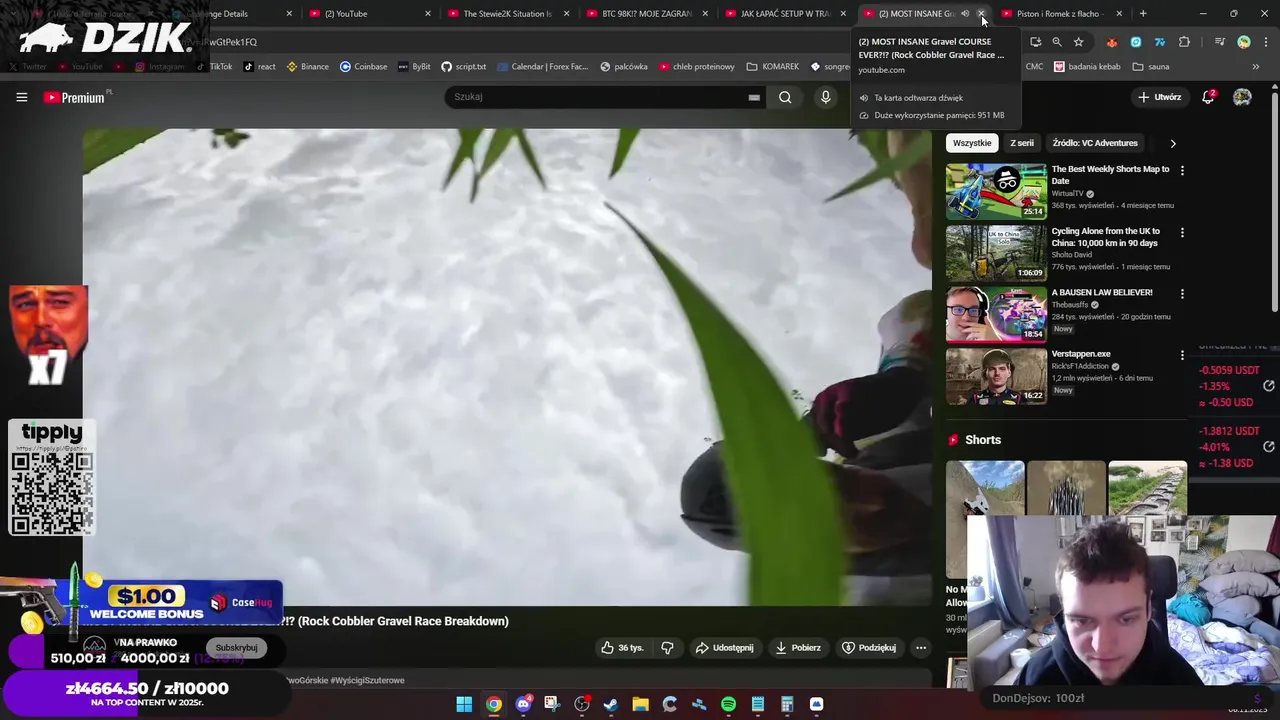Dislike the video with thumbs down

pos(667,648)
